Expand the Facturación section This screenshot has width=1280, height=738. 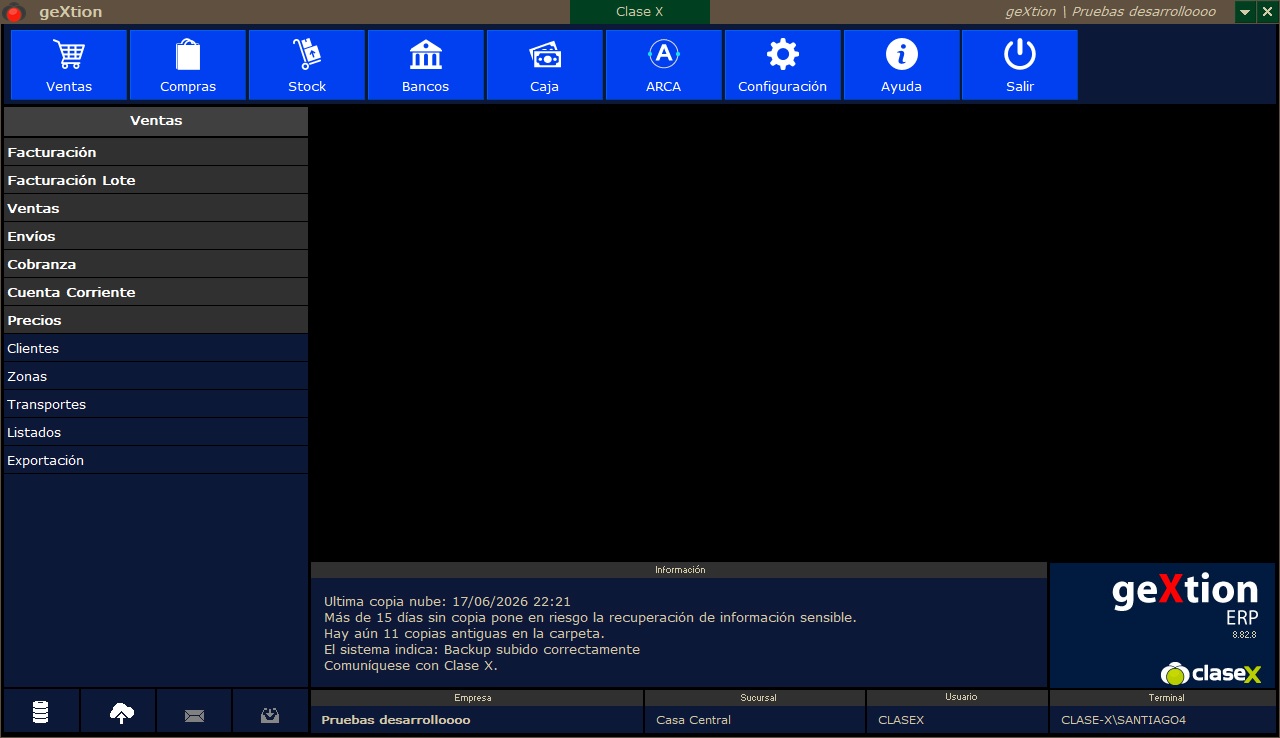tap(156, 152)
